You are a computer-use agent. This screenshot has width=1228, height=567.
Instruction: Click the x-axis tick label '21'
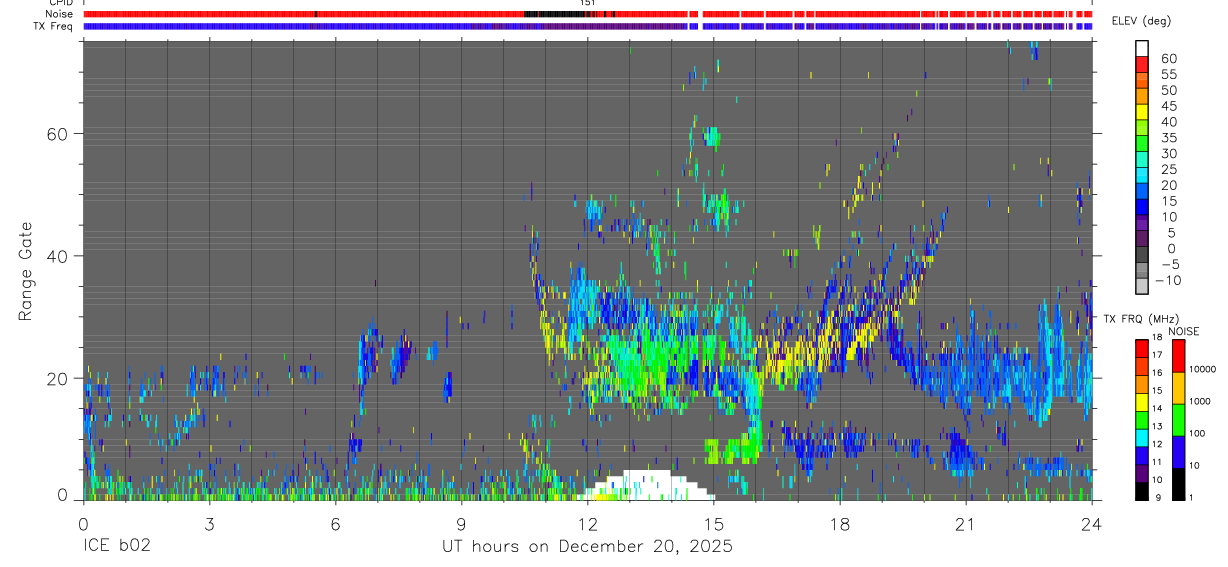[x=966, y=524]
